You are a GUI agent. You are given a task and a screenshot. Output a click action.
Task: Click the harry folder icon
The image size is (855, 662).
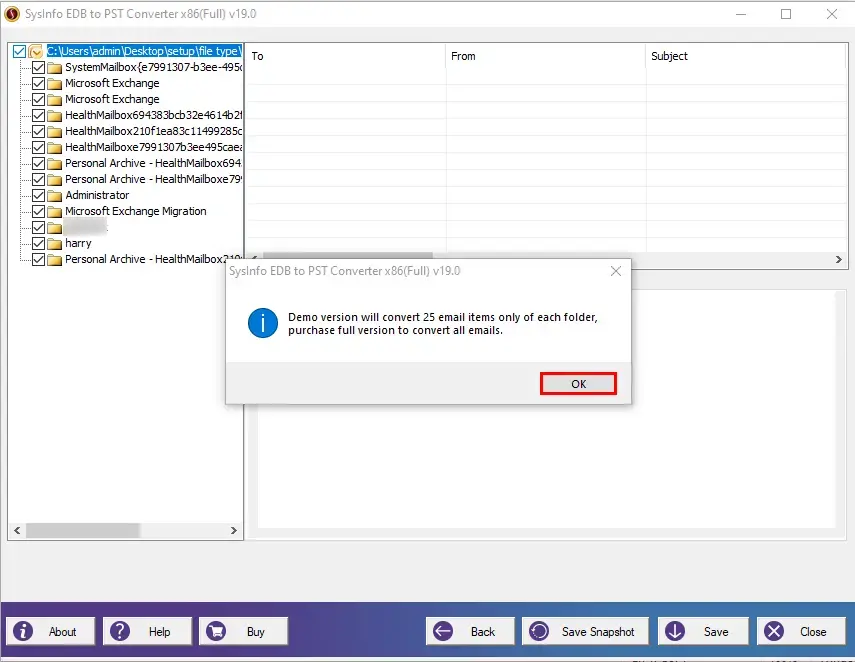click(x=55, y=244)
